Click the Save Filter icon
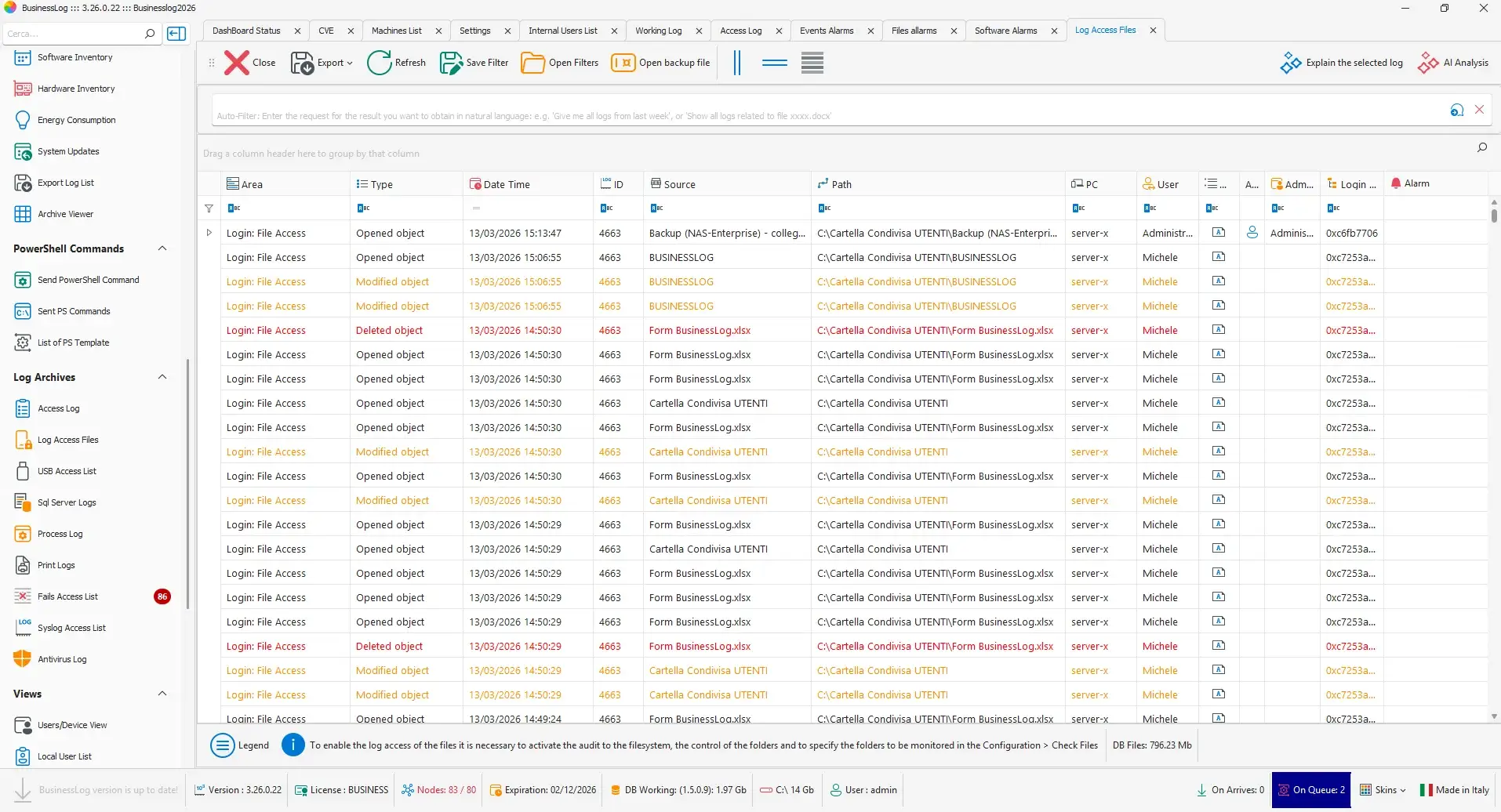Image resolution: width=1501 pixels, height=812 pixels. 451,63
